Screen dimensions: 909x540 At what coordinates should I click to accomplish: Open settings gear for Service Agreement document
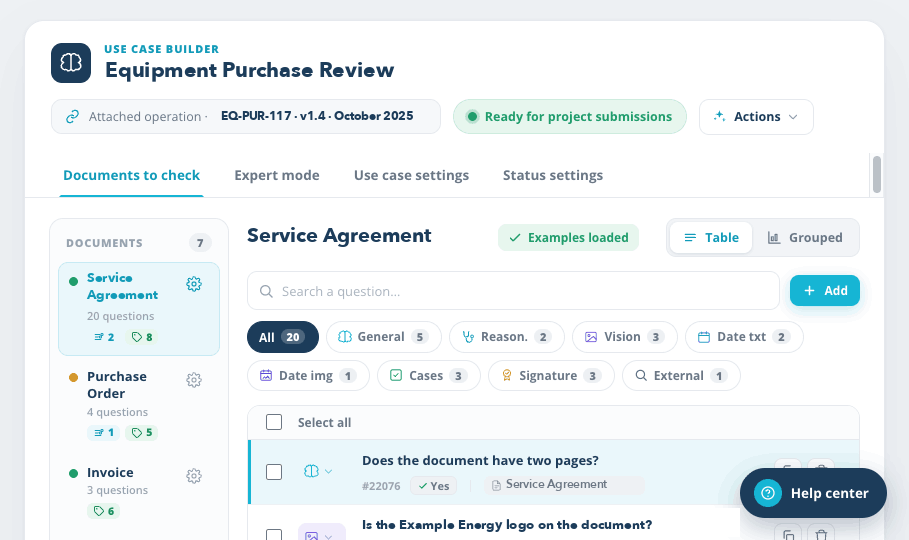(194, 284)
